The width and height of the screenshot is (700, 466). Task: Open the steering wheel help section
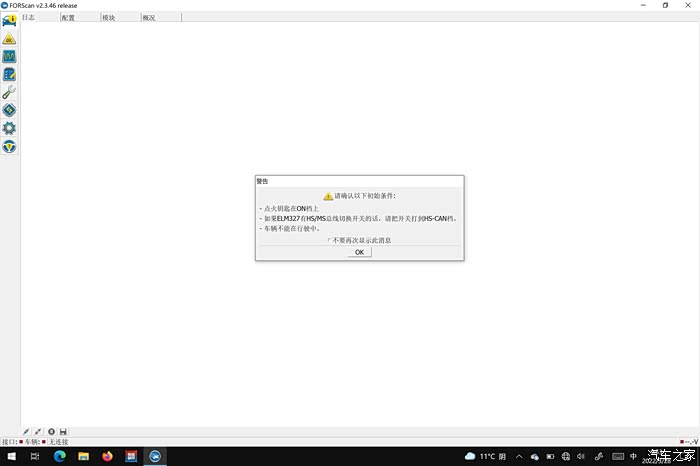coord(9,146)
